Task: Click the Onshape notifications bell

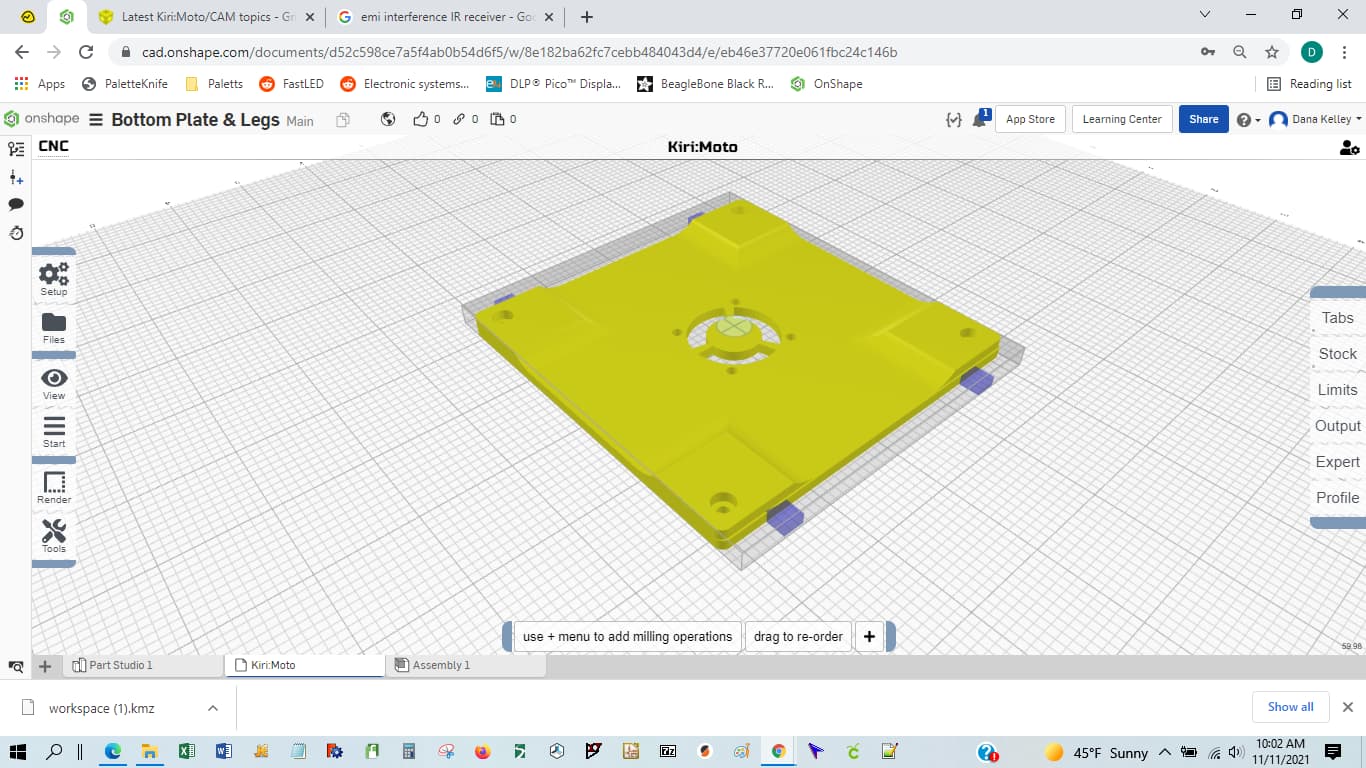Action: pos(980,120)
